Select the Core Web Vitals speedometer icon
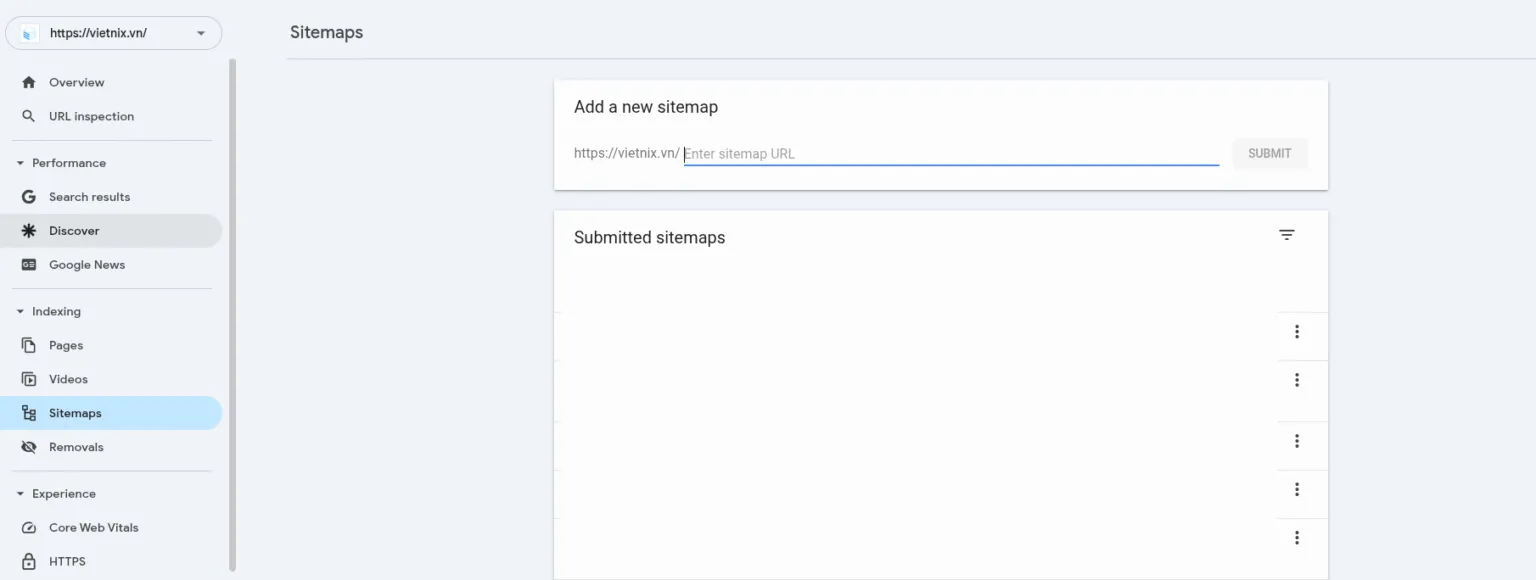This screenshot has width=1536, height=580. 31,527
